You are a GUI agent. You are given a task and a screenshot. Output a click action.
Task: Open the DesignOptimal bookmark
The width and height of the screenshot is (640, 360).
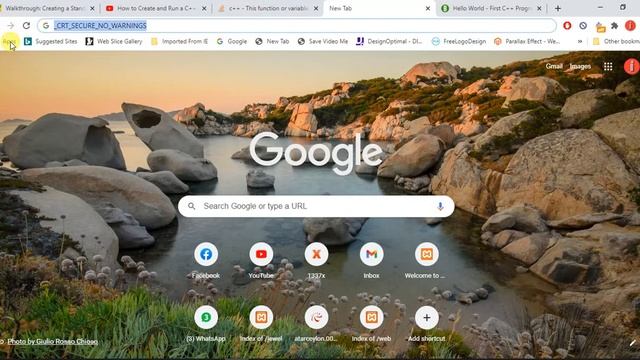[389, 42]
